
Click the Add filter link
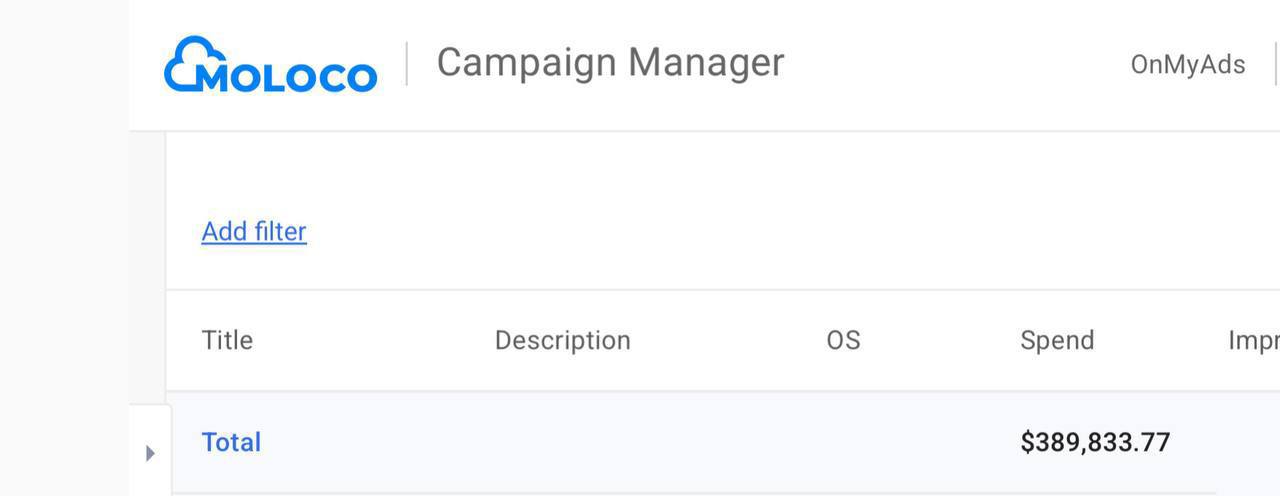coord(254,231)
